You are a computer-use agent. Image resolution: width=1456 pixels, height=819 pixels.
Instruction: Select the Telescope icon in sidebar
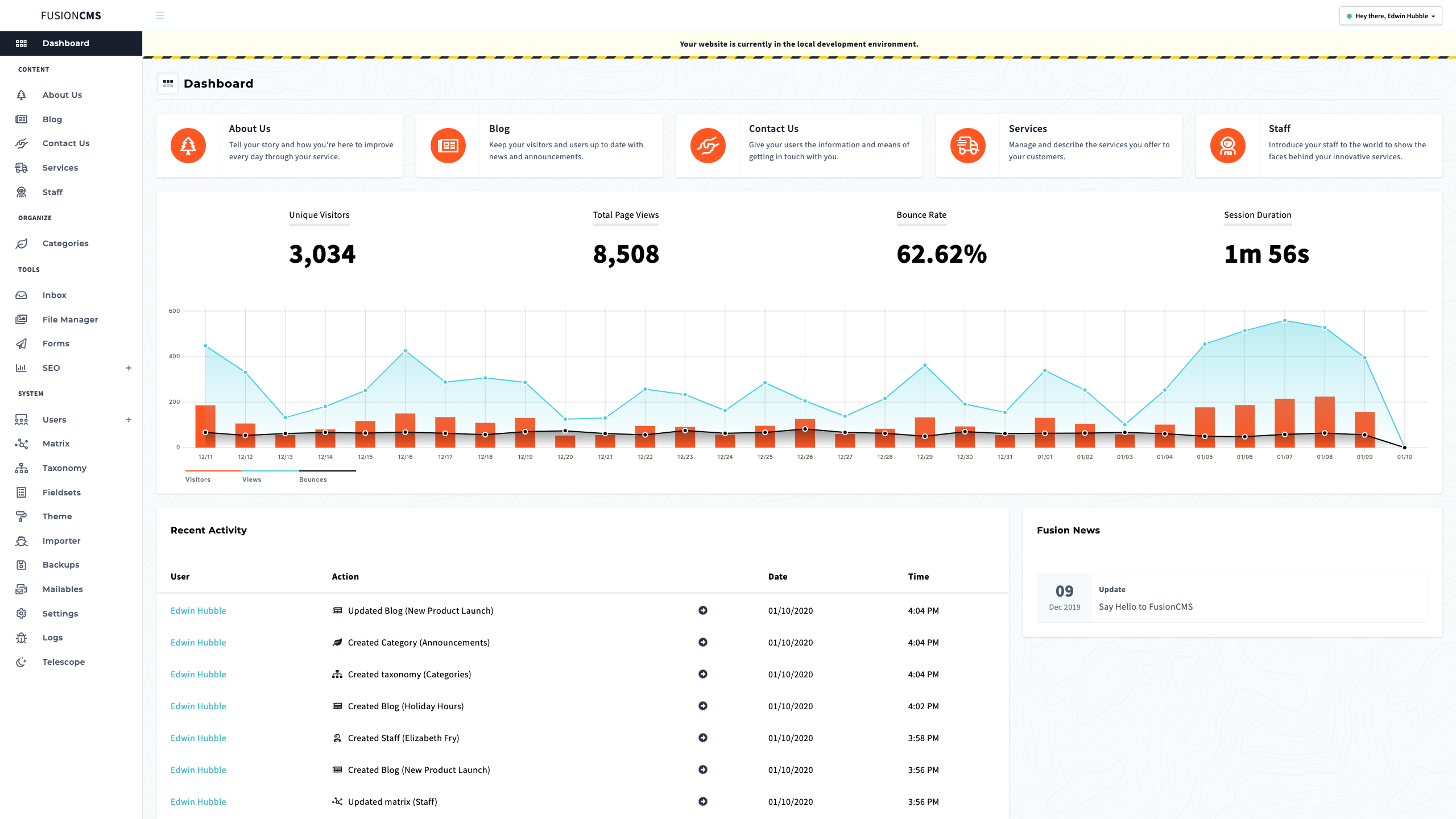click(x=22, y=661)
